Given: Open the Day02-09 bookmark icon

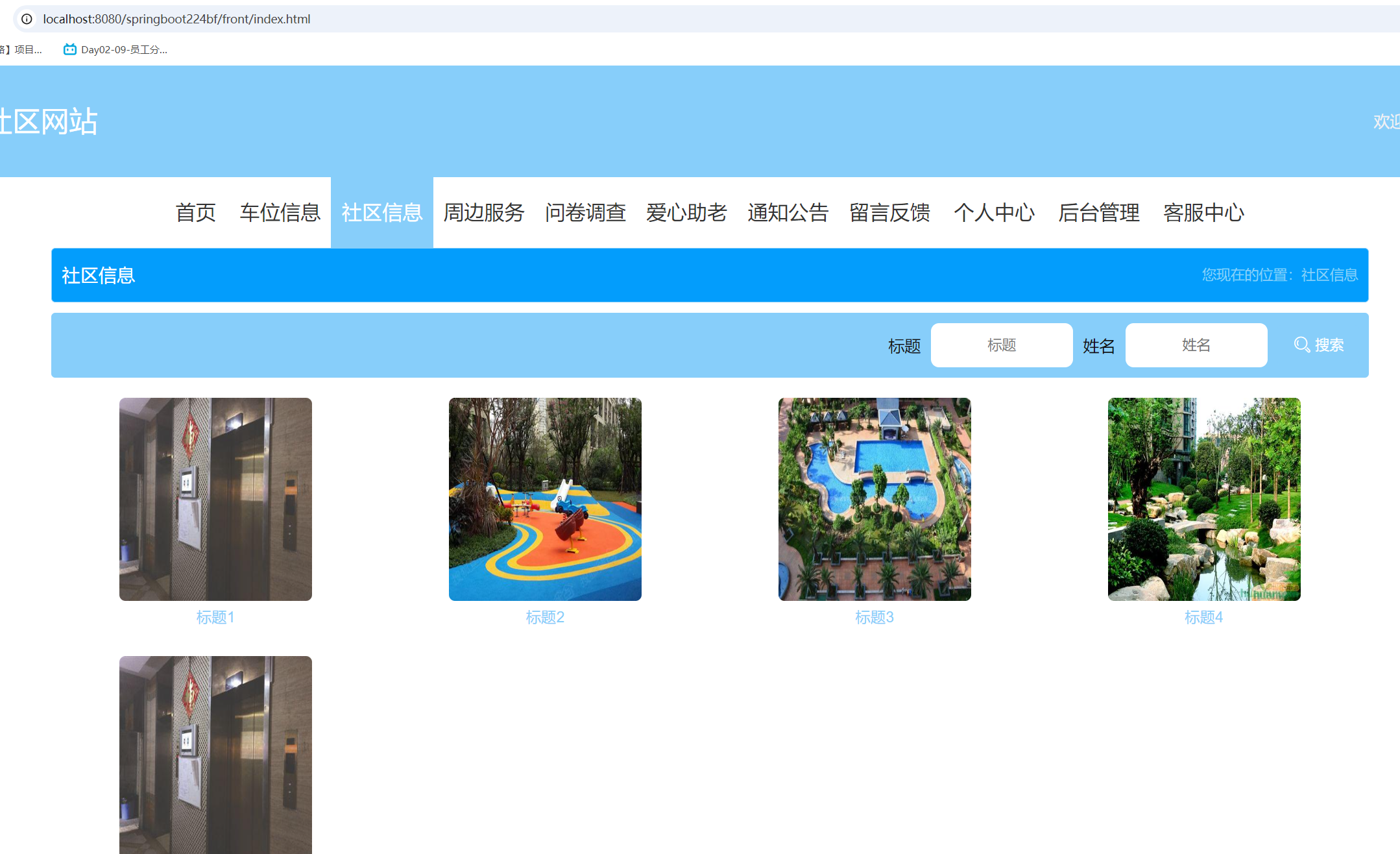Looking at the screenshot, I should [69, 49].
